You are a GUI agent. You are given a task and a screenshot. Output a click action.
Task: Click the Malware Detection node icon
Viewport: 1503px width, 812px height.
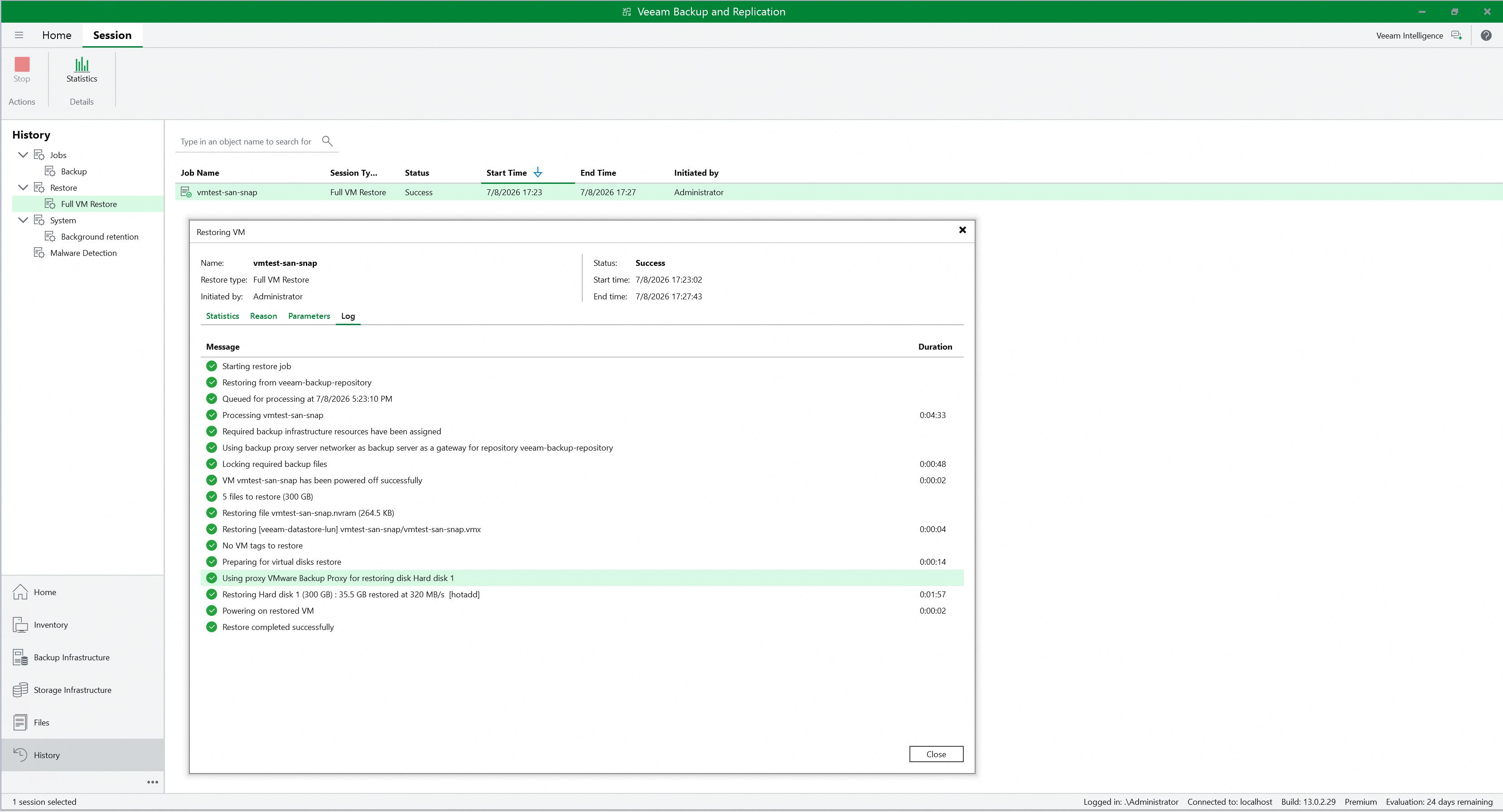39,253
